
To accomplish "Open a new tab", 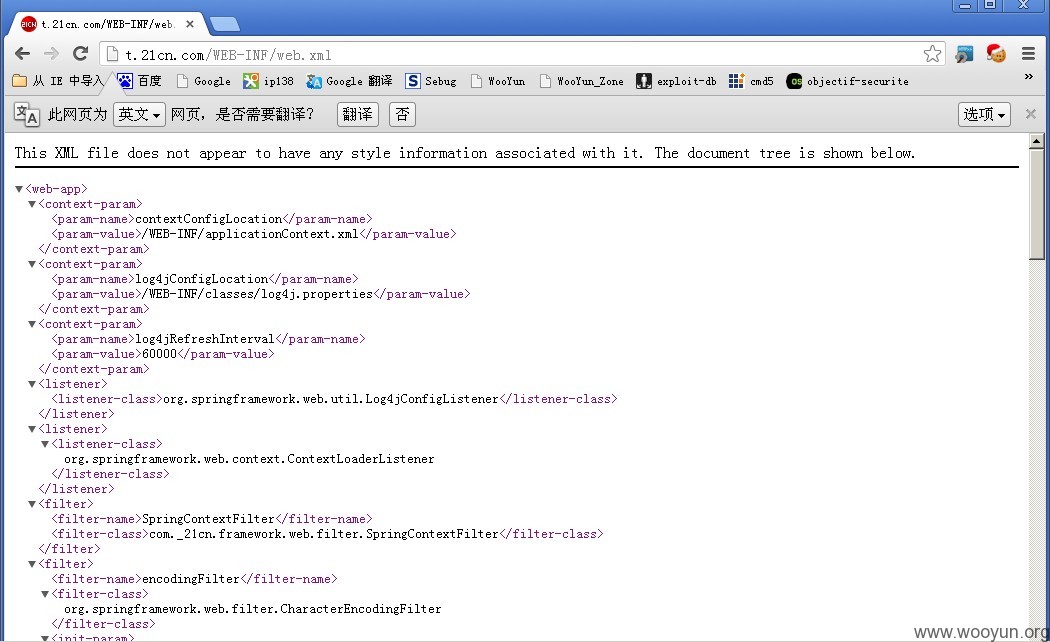I will pyautogui.click(x=225, y=25).
